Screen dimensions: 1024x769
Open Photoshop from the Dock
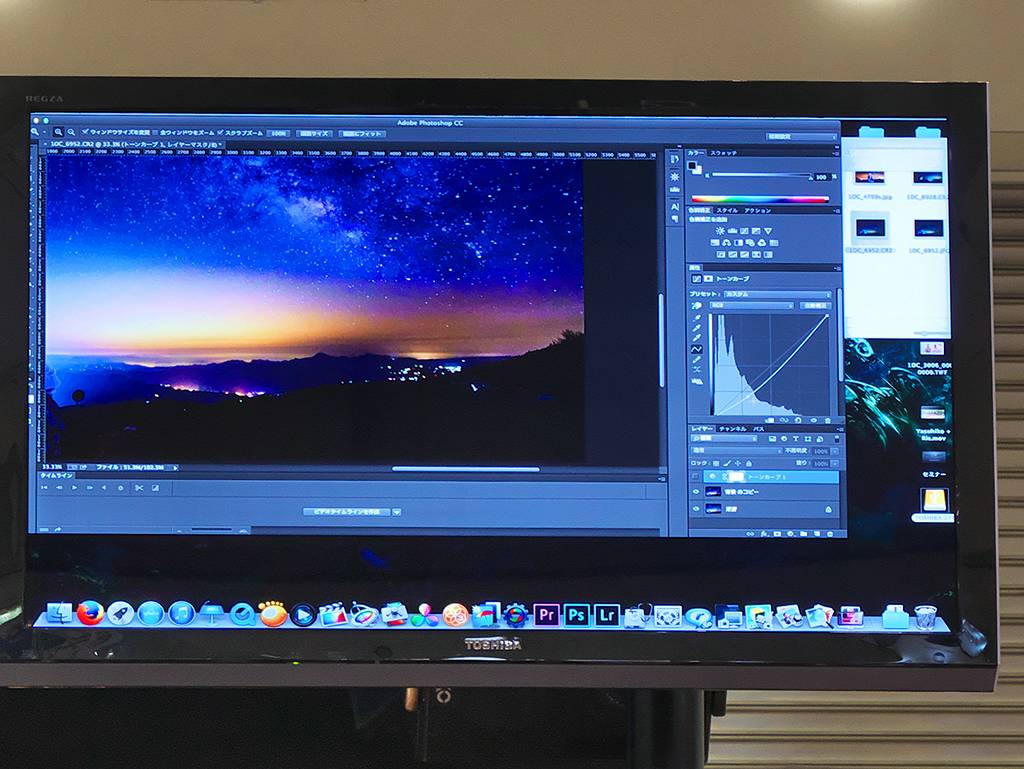[576, 615]
